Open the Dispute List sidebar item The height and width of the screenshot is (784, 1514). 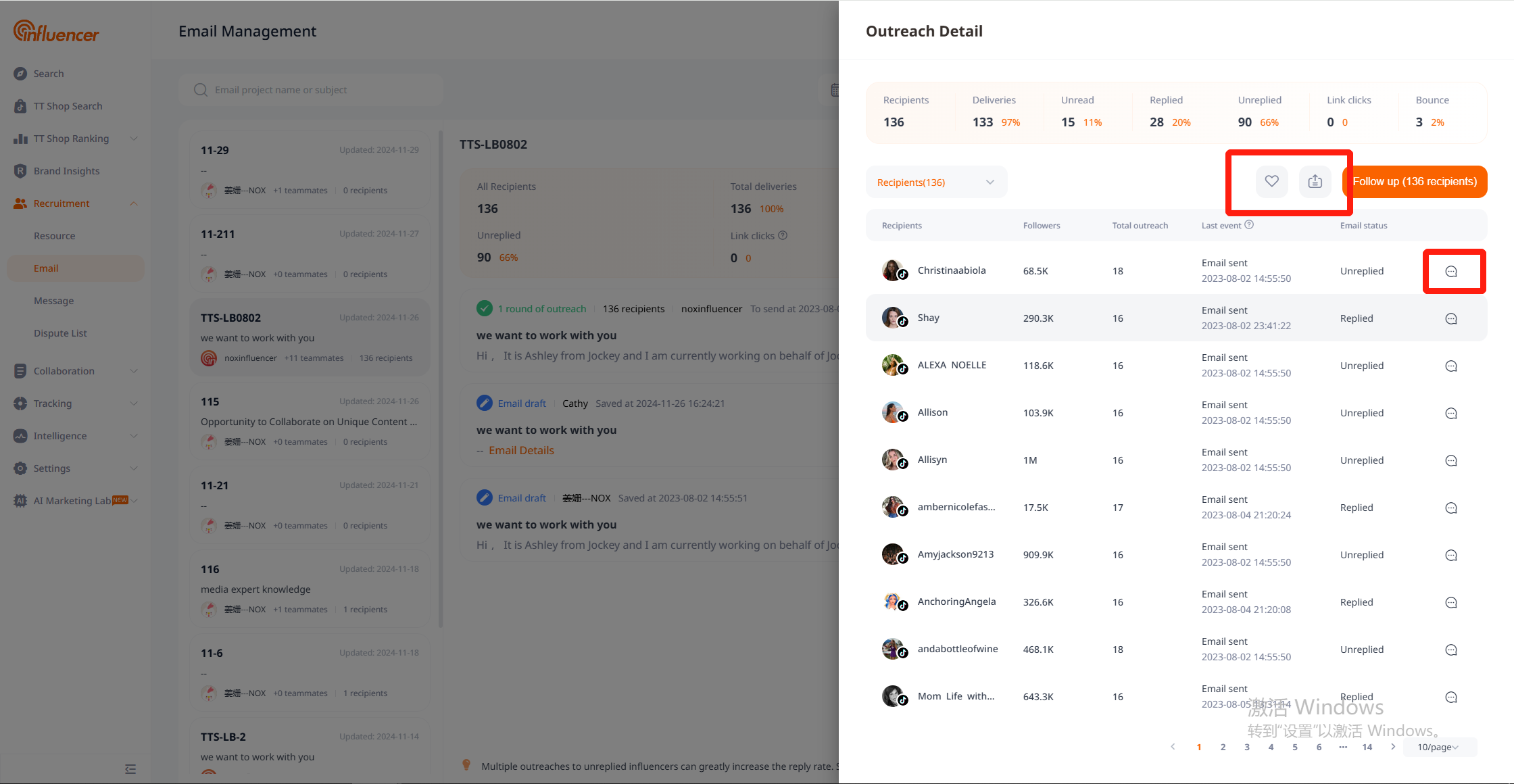pos(60,333)
